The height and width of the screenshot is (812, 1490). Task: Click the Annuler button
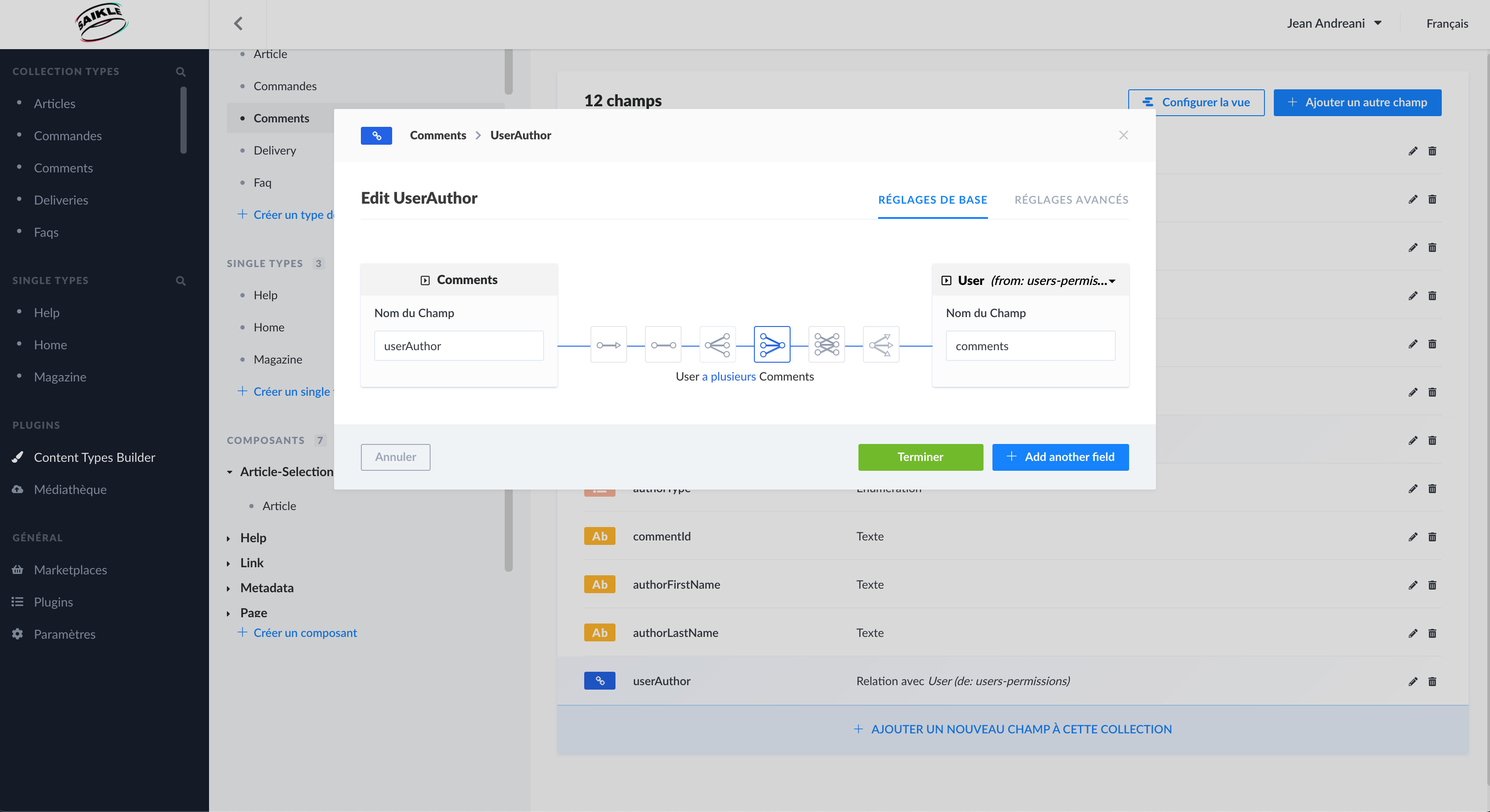coord(395,457)
